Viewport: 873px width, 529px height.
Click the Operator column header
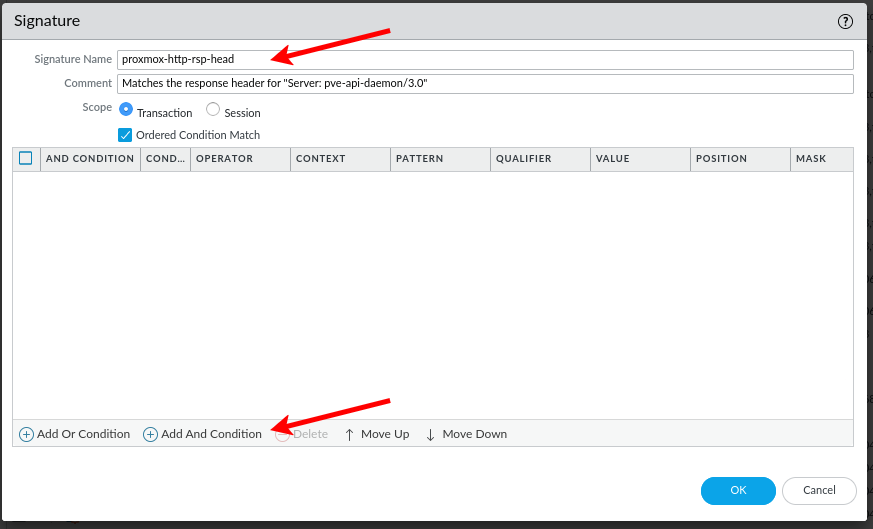pos(240,159)
